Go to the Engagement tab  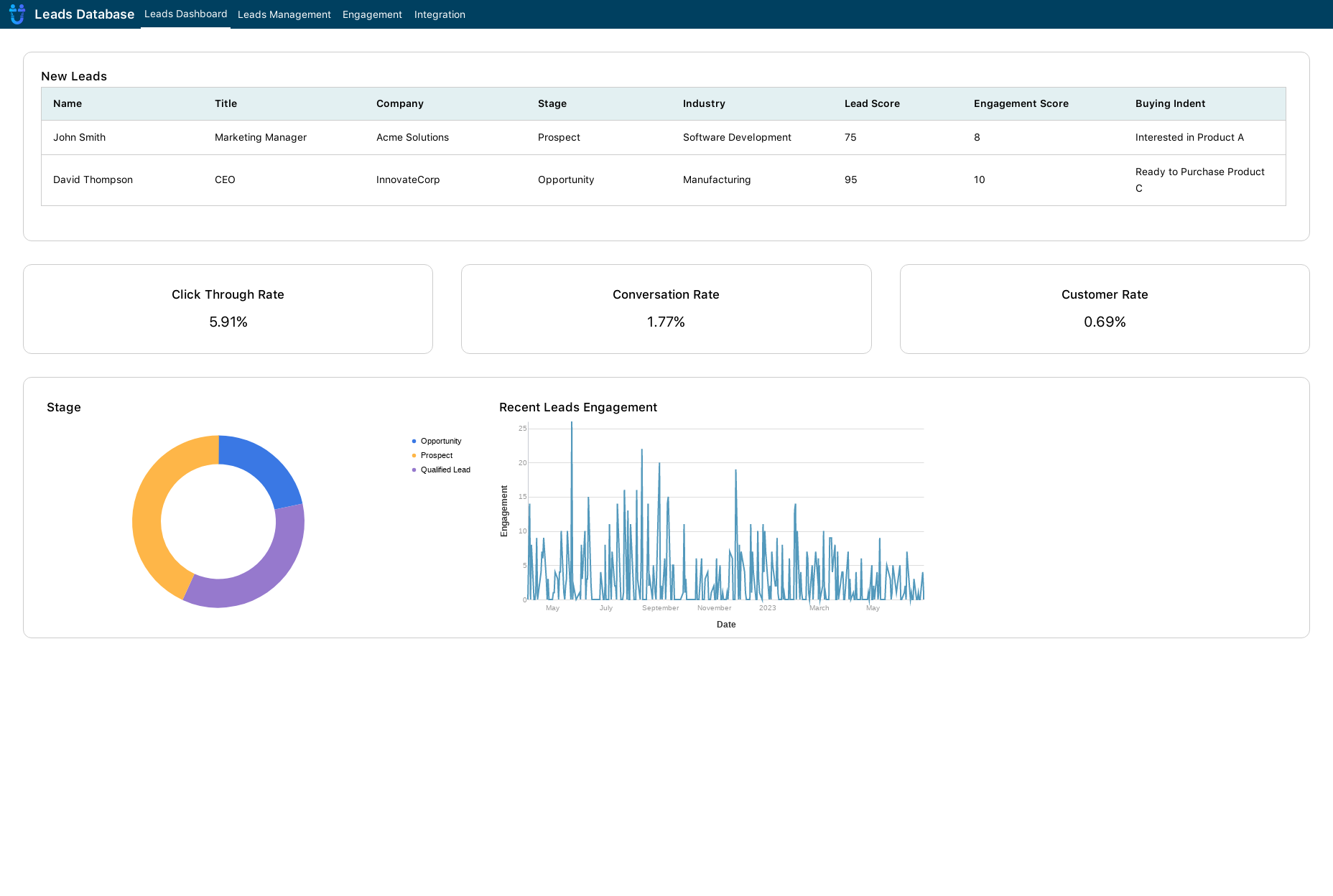click(372, 14)
